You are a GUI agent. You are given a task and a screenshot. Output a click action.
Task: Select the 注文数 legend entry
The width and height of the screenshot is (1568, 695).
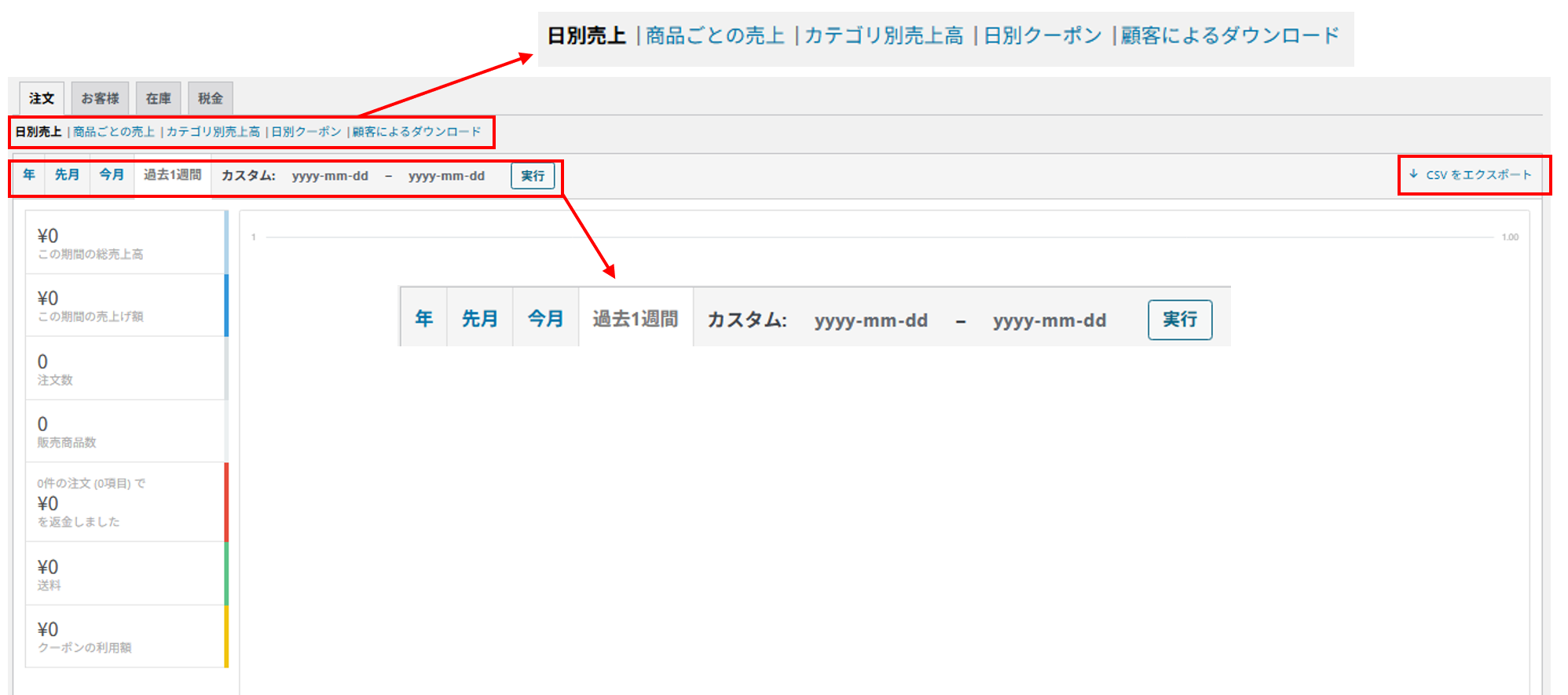click(x=126, y=368)
